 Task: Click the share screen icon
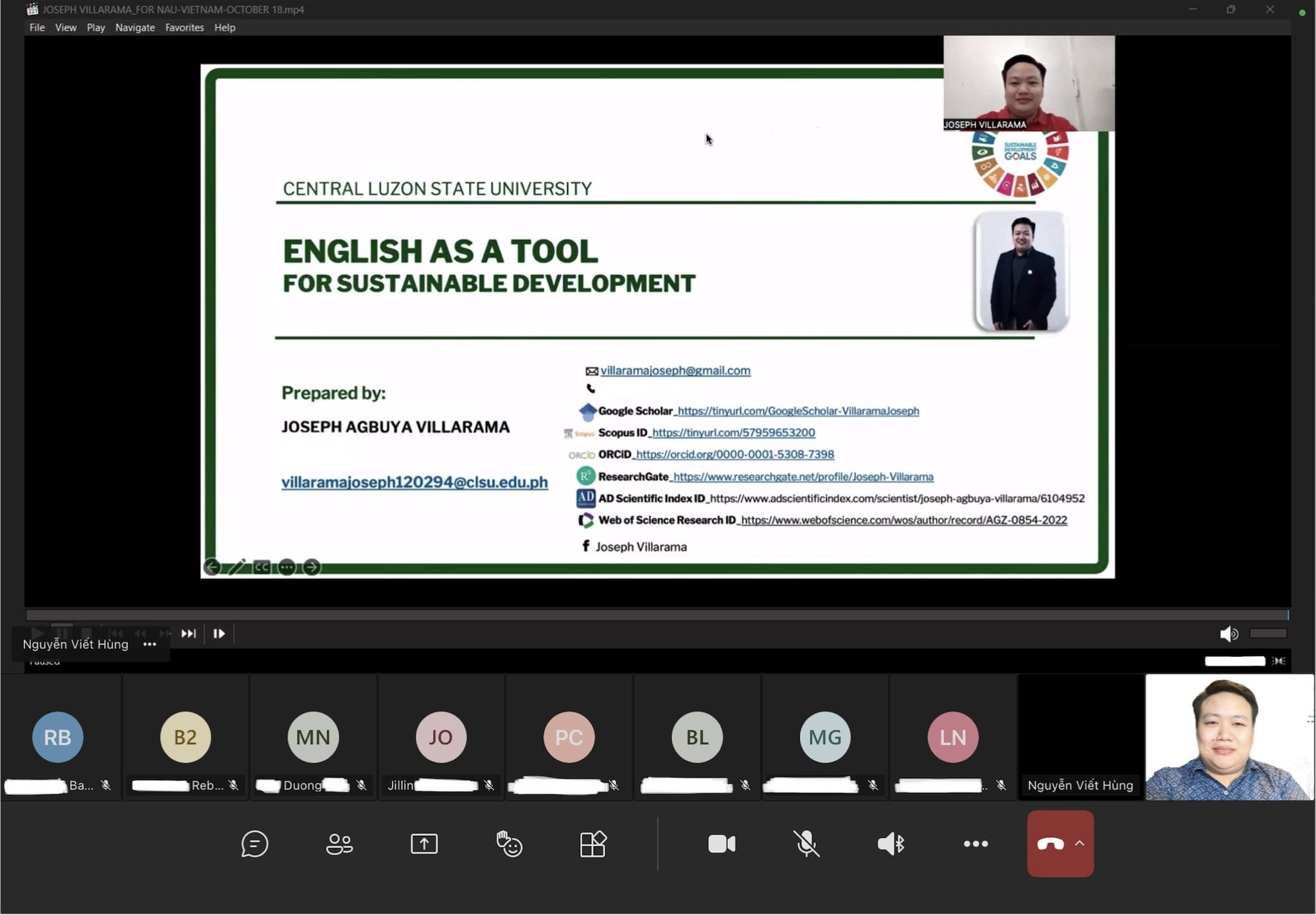(x=424, y=844)
